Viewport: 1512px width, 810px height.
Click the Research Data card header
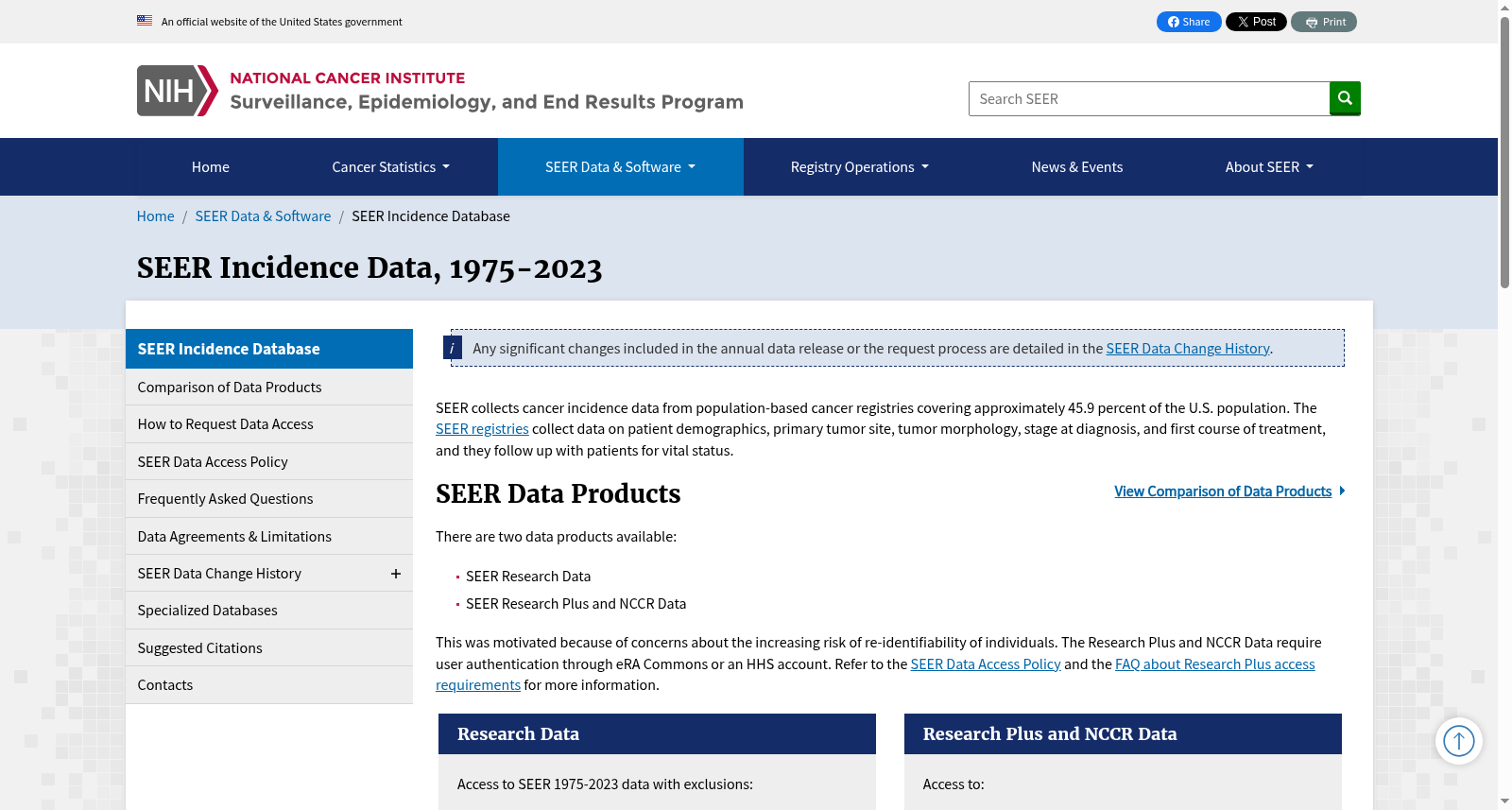pos(657,734)
